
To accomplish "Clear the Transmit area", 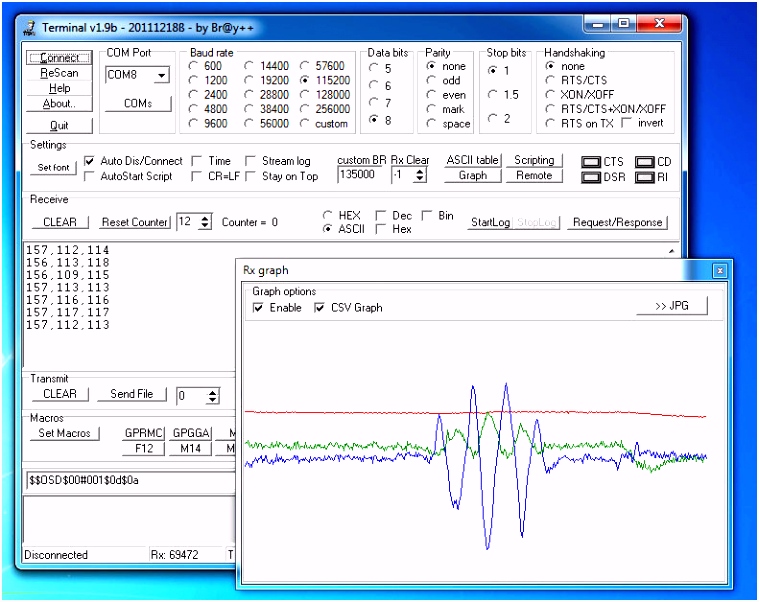I will (60, 394).
